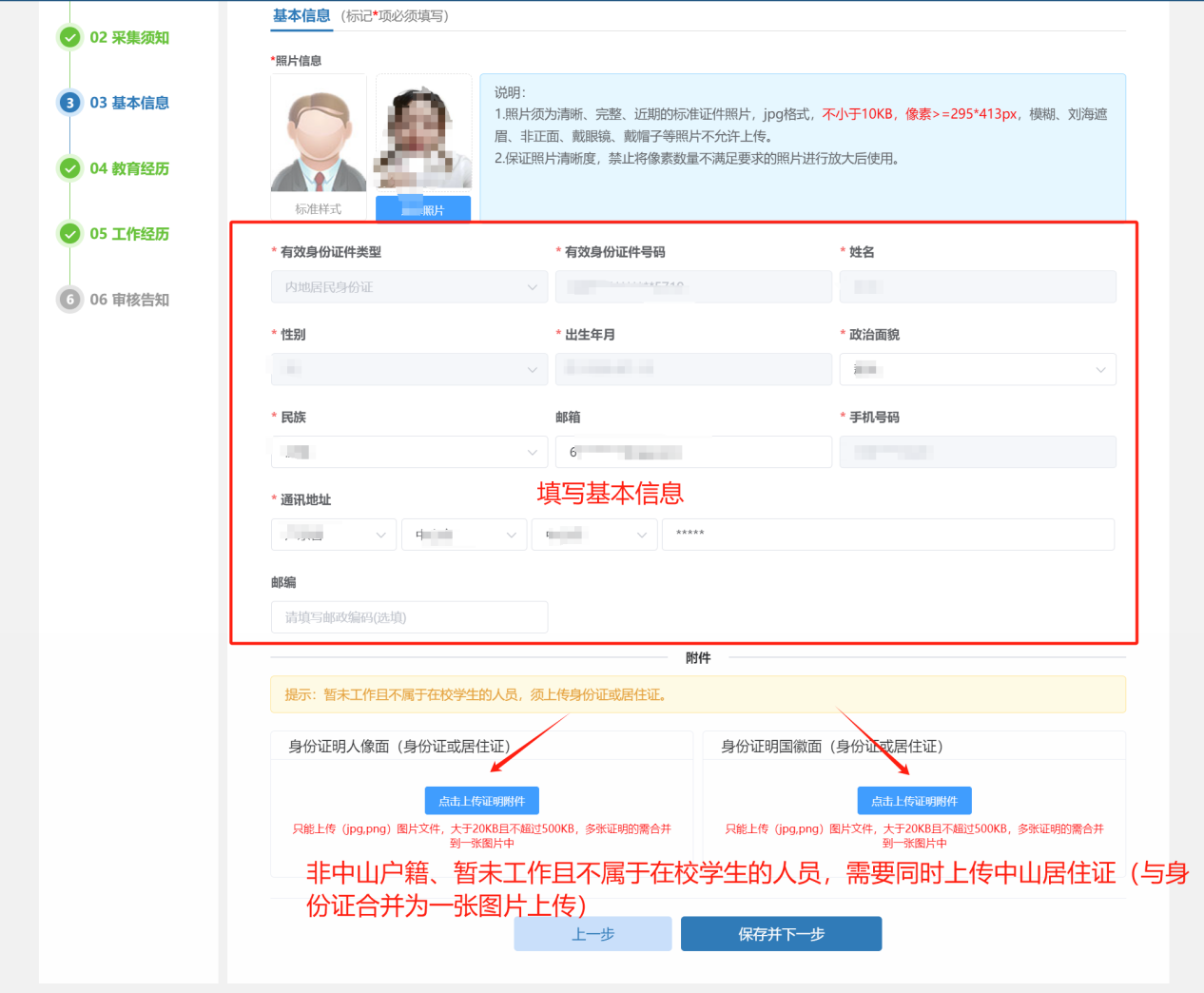Click the standard sample photo thumbnail
Image resolution: width=1204 pixels, height=993 pixels.
click(x=319, y=134)
